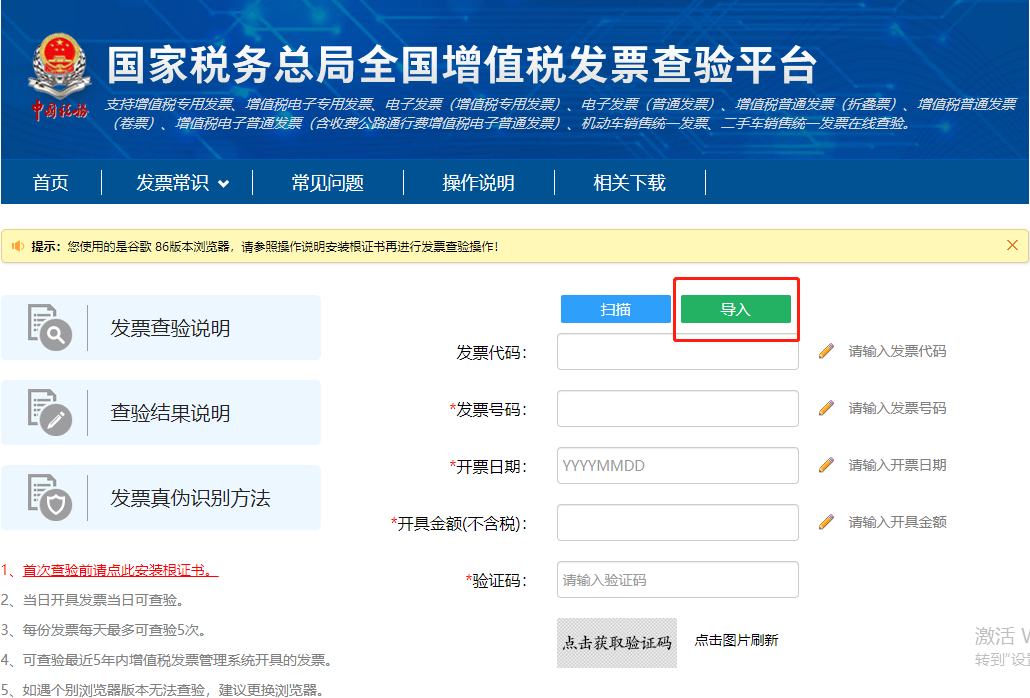1030x698 pixels.
Task: Open the 常见问题 page
Action: point(327,183)
